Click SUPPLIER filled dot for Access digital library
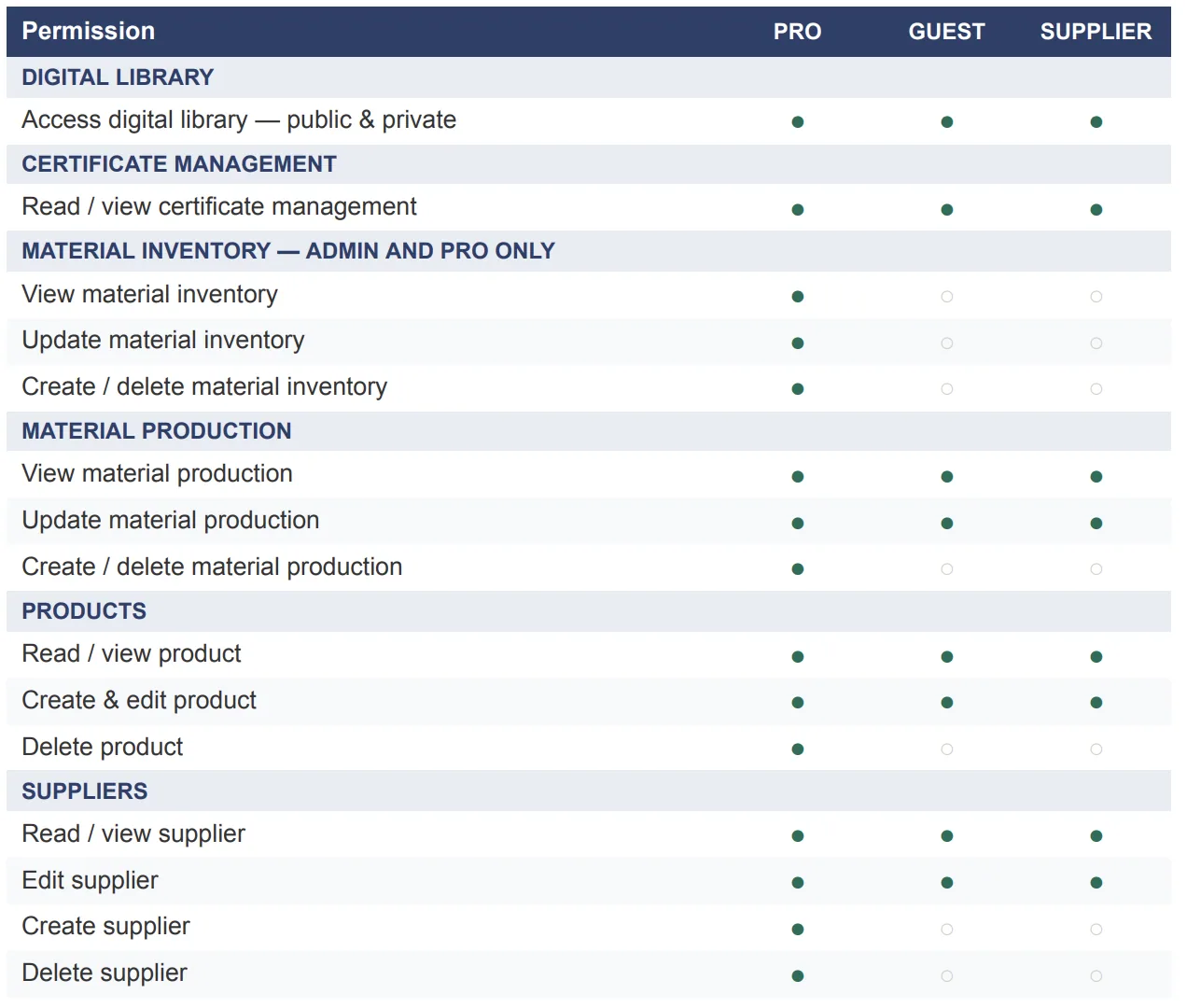Viewport: 1187px width, 1008px height. coord(1096,122)
